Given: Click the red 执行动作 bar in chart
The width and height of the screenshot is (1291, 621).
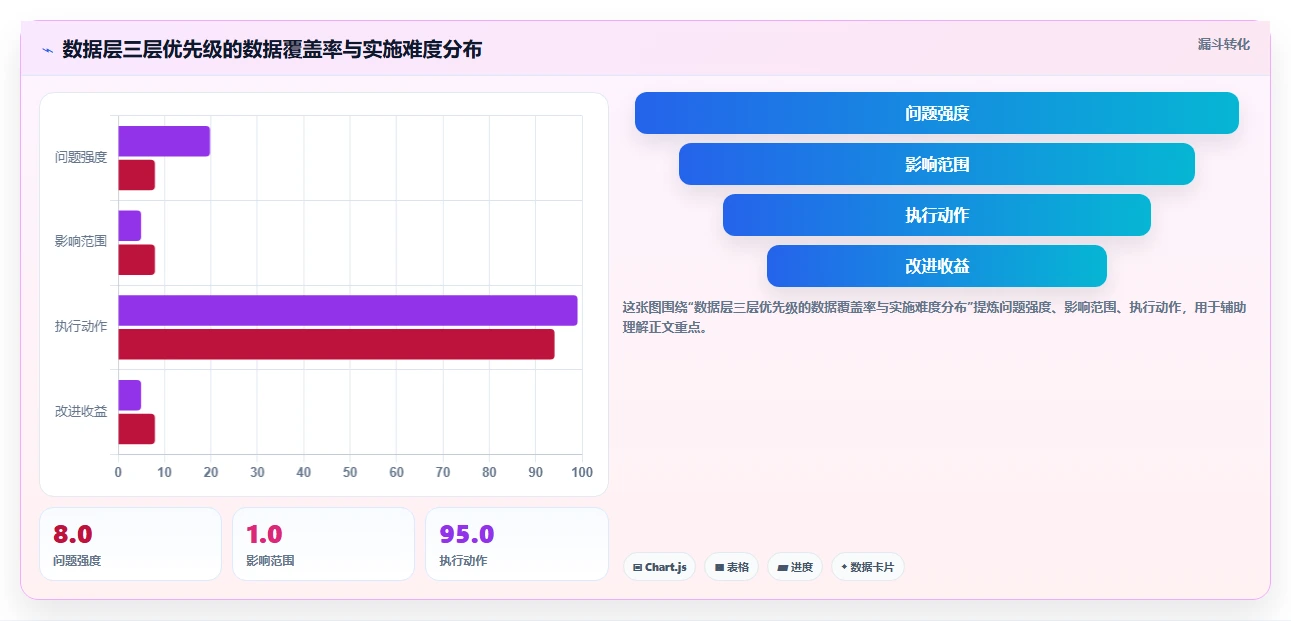Looking at the screenshot, I should pyautogui.click(x=336, y=344).
